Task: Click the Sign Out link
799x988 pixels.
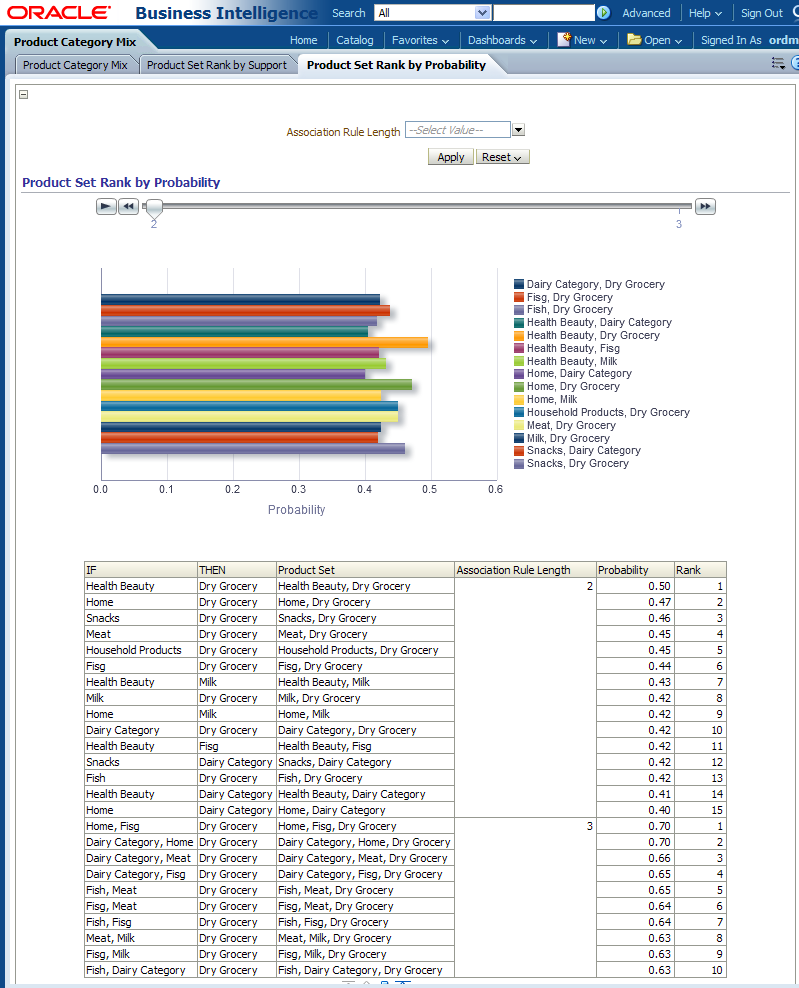Action: pyautogui.click(x=761, y=13)
